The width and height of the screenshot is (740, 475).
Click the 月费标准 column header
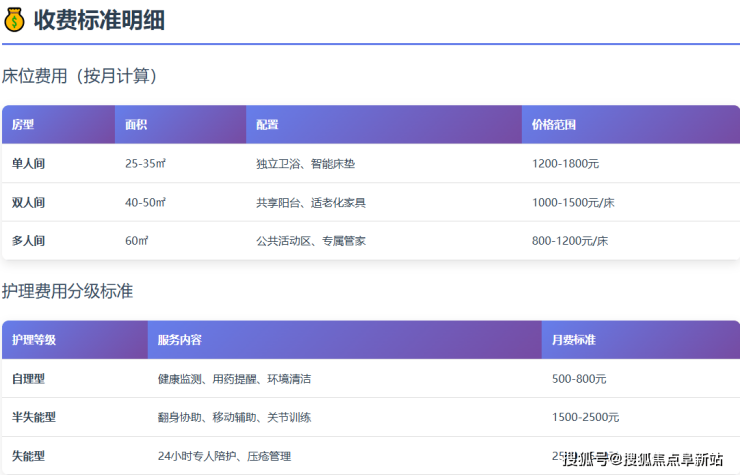pos(574,340)
